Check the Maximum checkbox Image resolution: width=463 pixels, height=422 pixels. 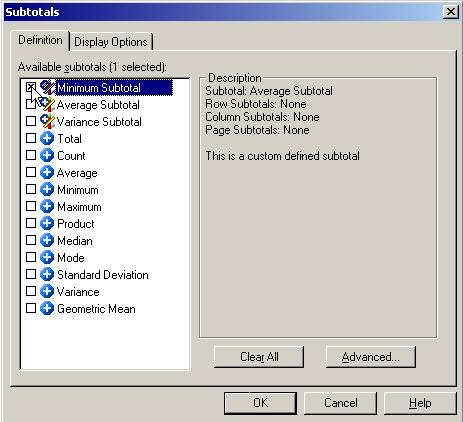click(31, 206)
